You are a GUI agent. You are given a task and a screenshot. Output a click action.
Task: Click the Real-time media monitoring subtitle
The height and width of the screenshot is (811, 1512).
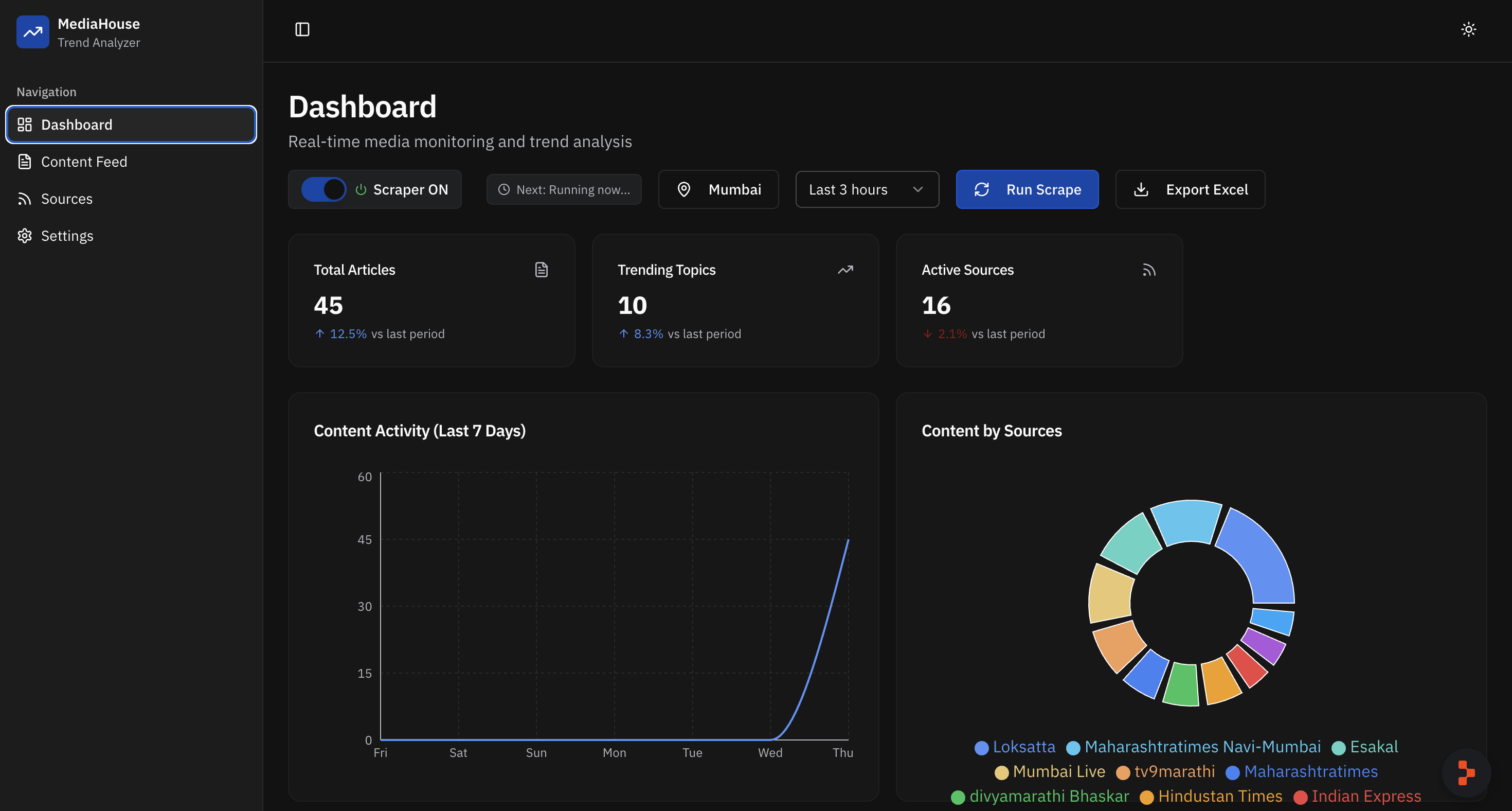tap(460, 142)
